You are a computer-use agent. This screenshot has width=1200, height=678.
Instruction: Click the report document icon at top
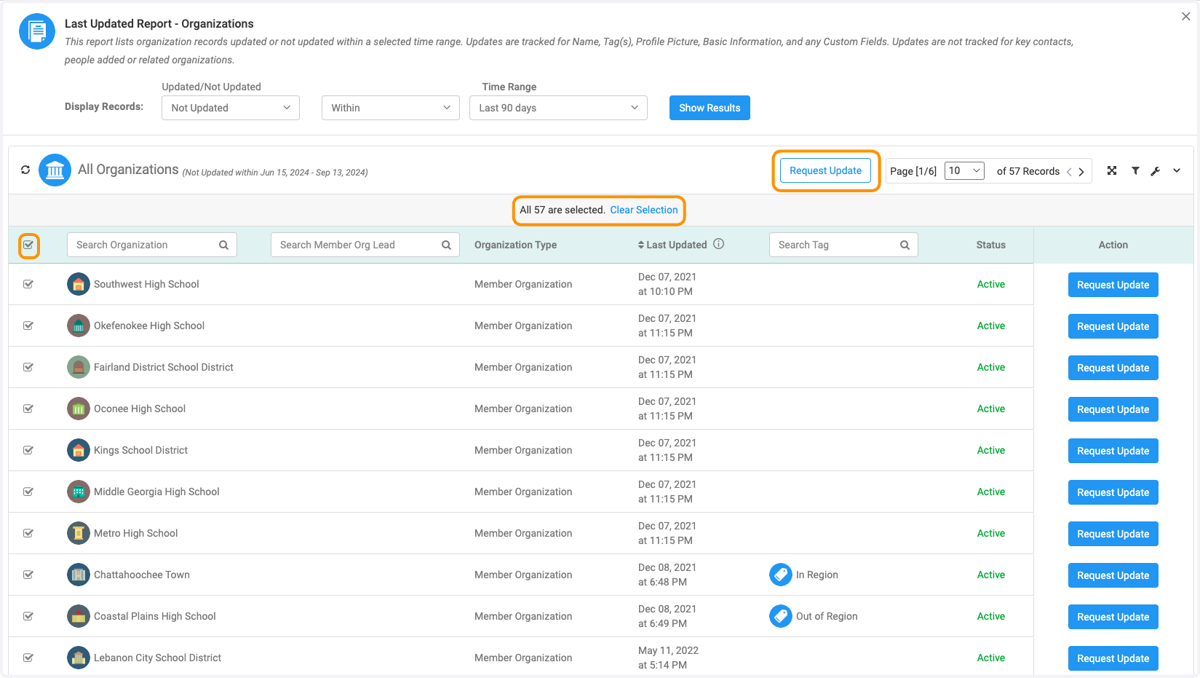[37, 32]
